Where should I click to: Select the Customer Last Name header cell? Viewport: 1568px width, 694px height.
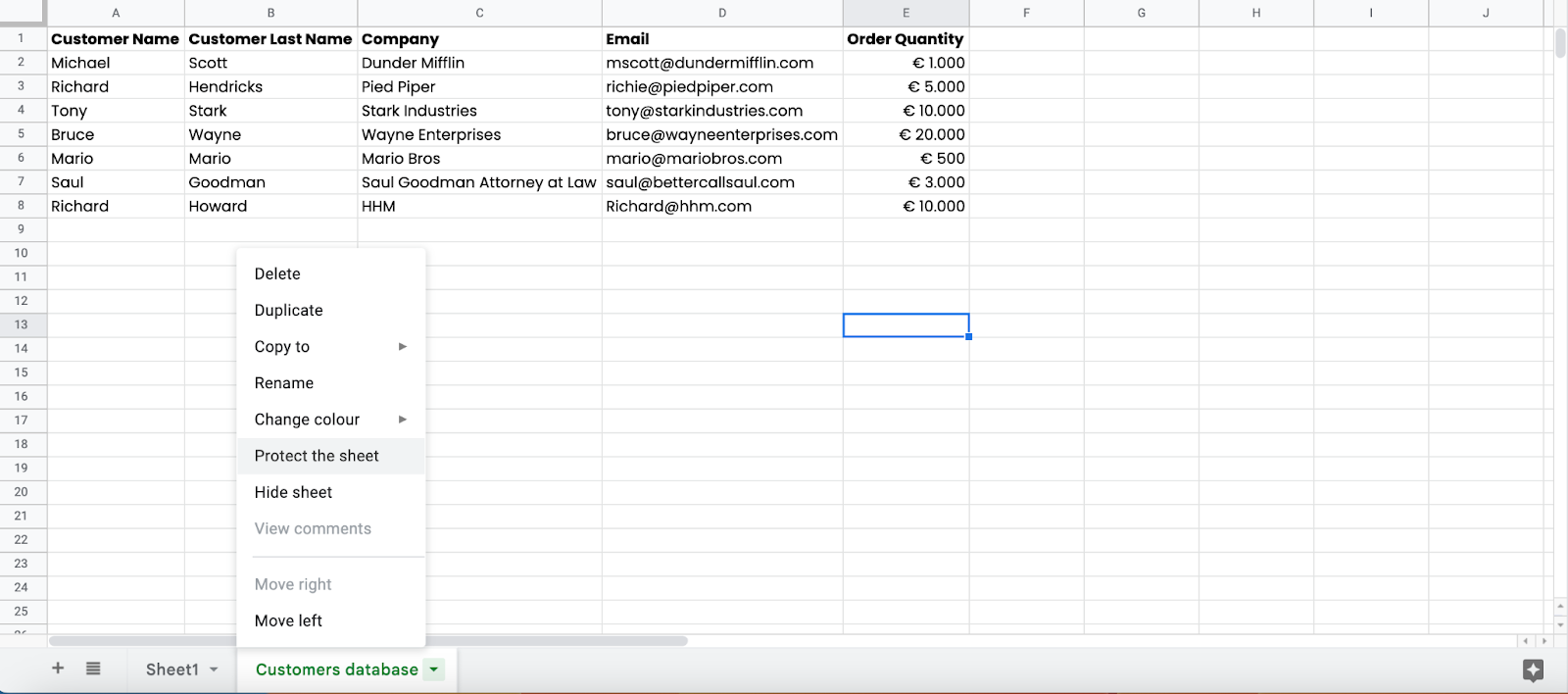(x=271, y=39)
